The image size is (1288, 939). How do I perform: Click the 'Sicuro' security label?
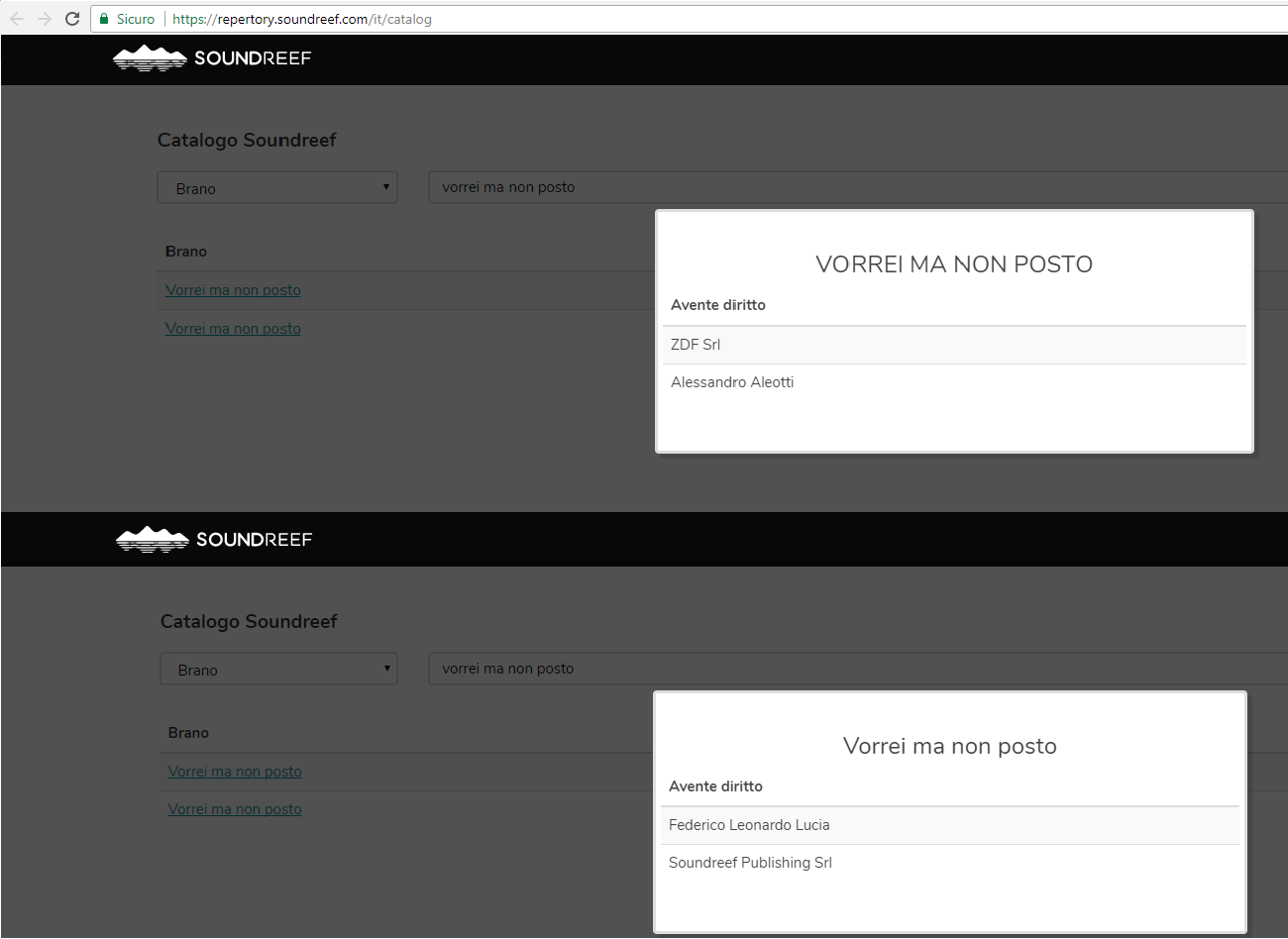tap(136, 19)
